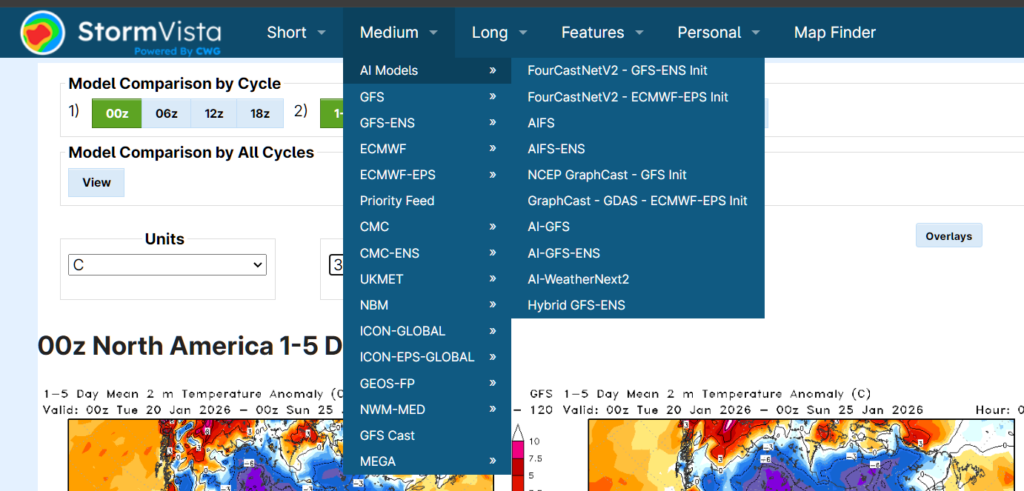Open the Units dropdown showing C
1024x491 pixels.
click(x=167, y=265)
